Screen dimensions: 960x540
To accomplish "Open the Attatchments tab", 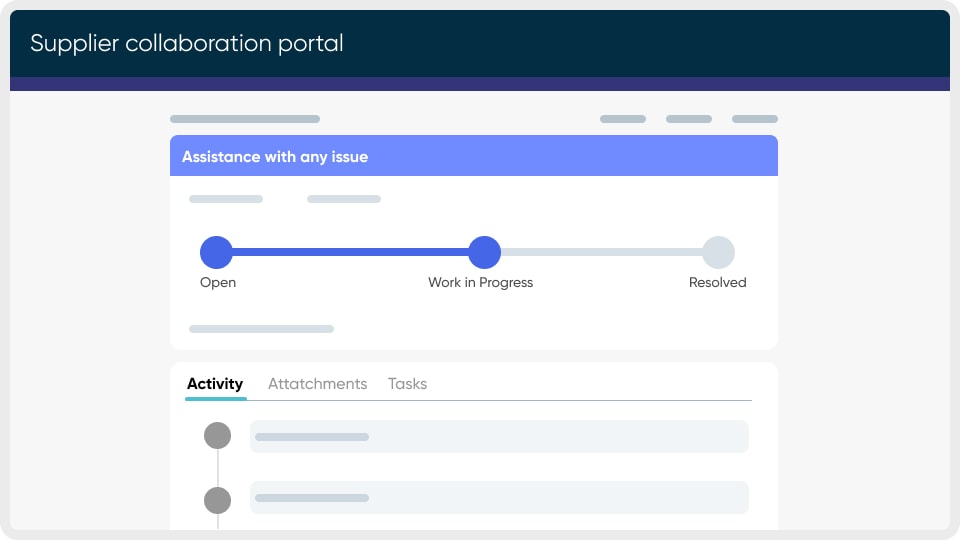I will 317,384.
